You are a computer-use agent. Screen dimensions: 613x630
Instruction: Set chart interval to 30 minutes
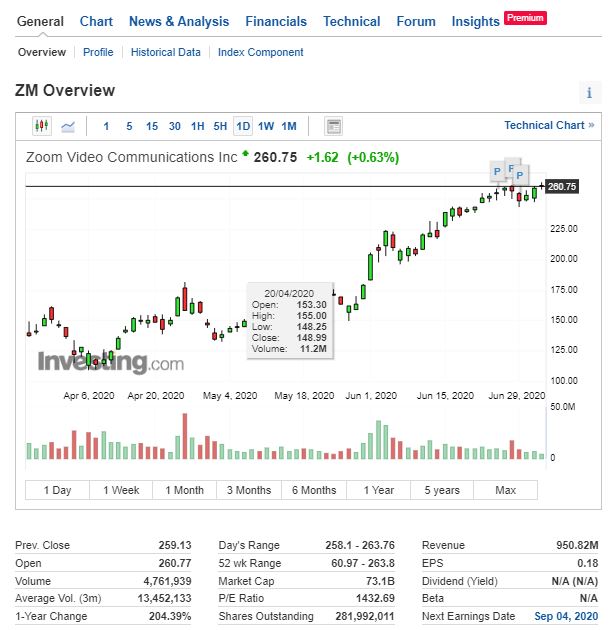[174, 127]
